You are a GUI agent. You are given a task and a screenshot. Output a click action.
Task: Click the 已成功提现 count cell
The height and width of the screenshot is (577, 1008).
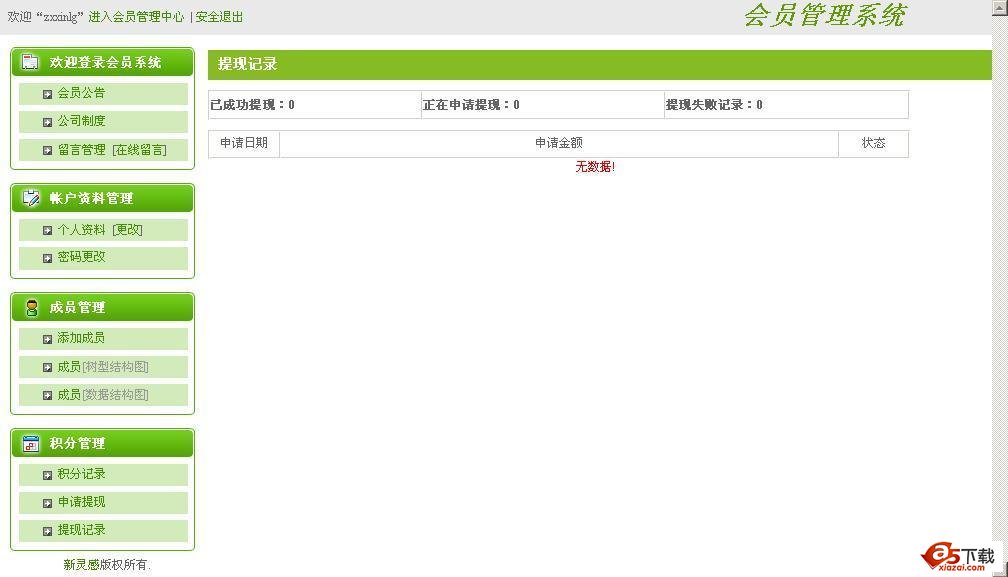click(x=314, y=105)
